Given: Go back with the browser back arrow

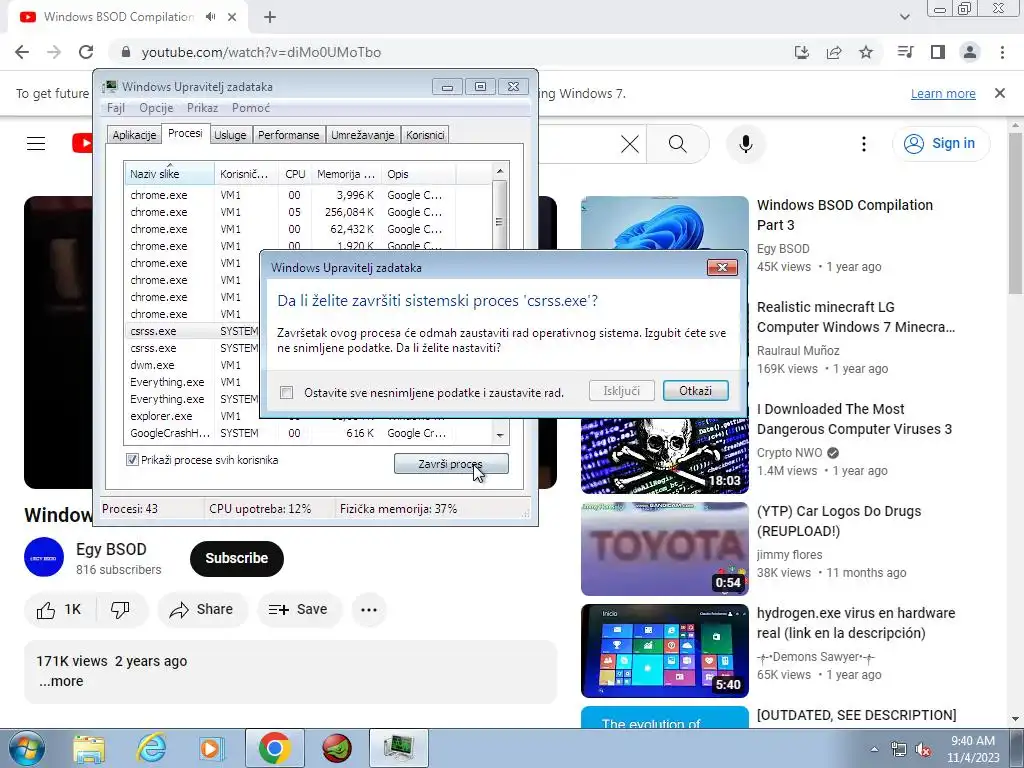Looking at the screenshot, I should pyautogui.click(x=22, y=52).
